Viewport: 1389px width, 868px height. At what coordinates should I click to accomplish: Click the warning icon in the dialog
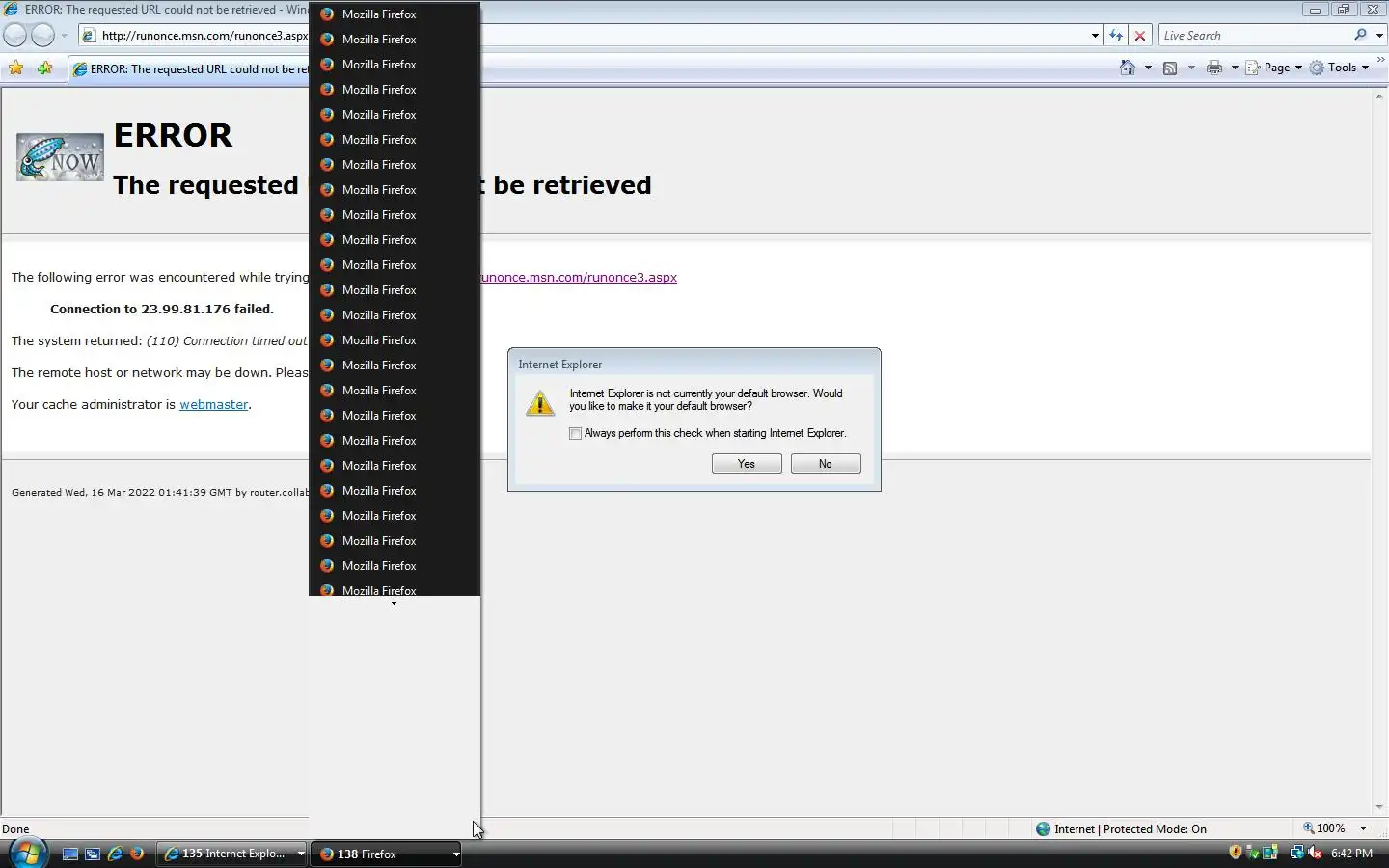[540, 402]
